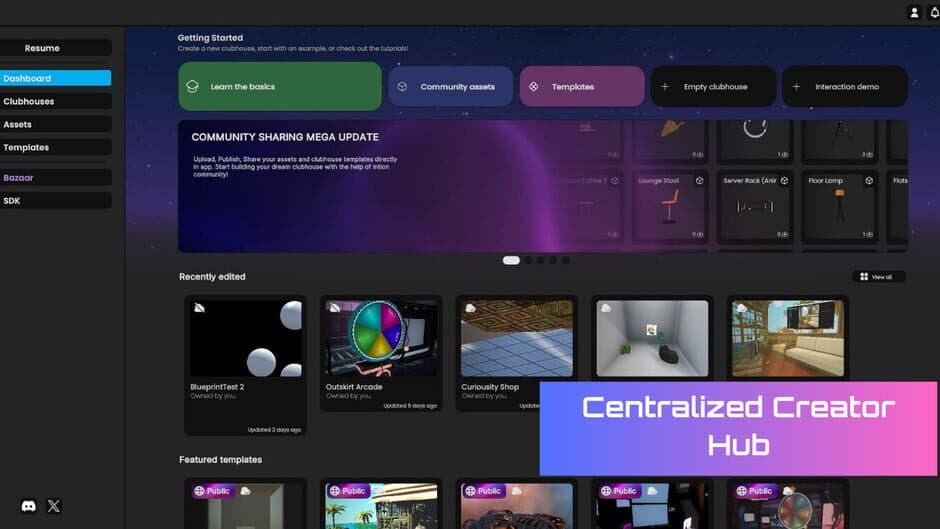The image size is (940, 529).
Task: Select the first carousel page indicator
Action: 511,260
